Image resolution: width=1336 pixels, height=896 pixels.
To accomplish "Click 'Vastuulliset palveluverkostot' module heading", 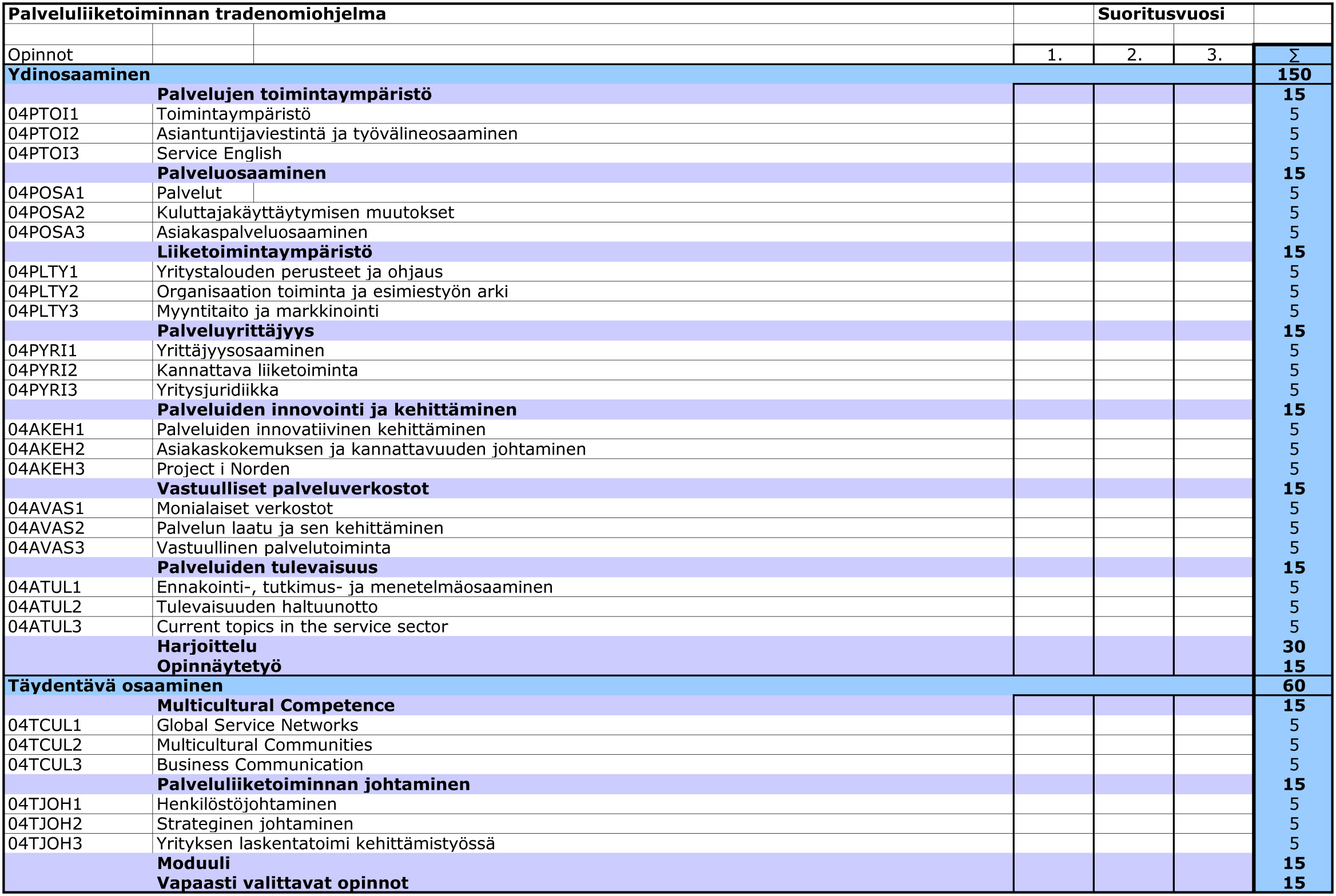I will 293,489.
